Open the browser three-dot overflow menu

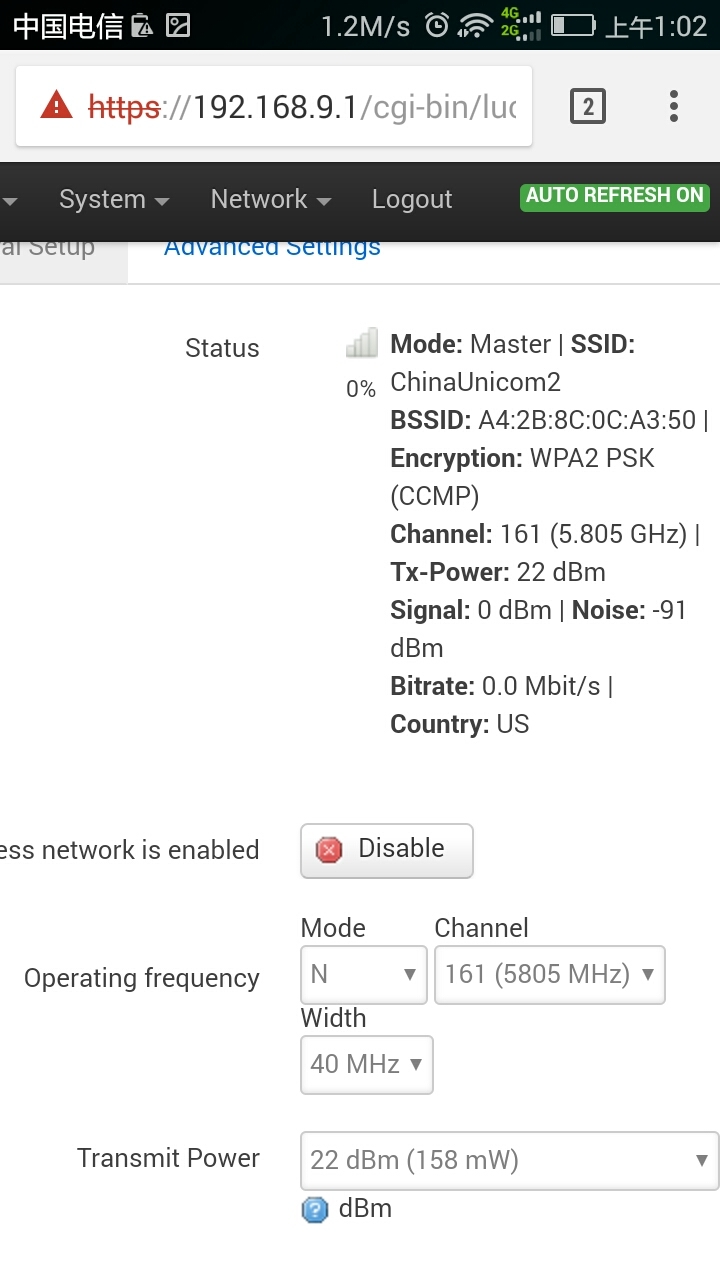673,105
